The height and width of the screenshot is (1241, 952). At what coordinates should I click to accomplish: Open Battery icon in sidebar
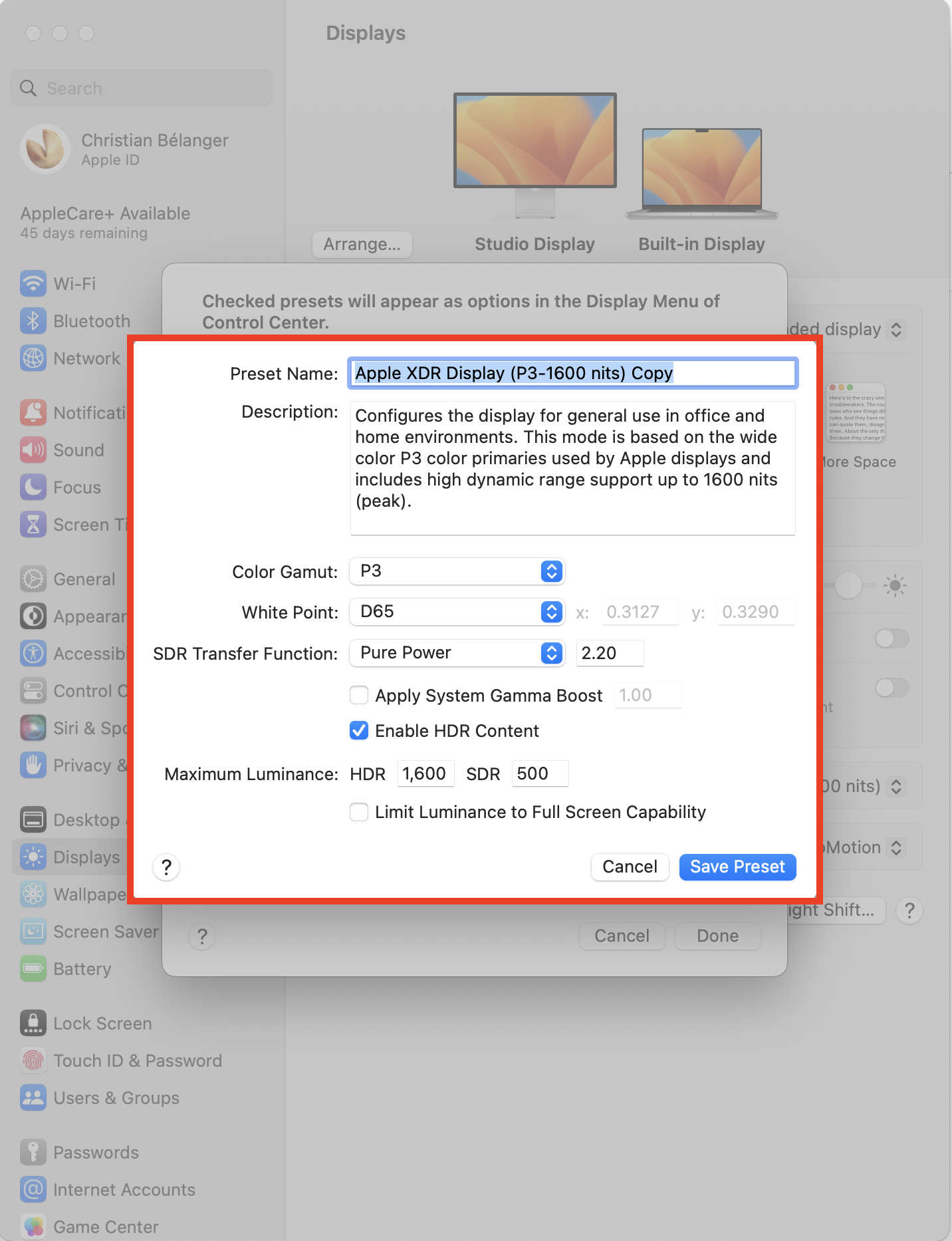33,968
